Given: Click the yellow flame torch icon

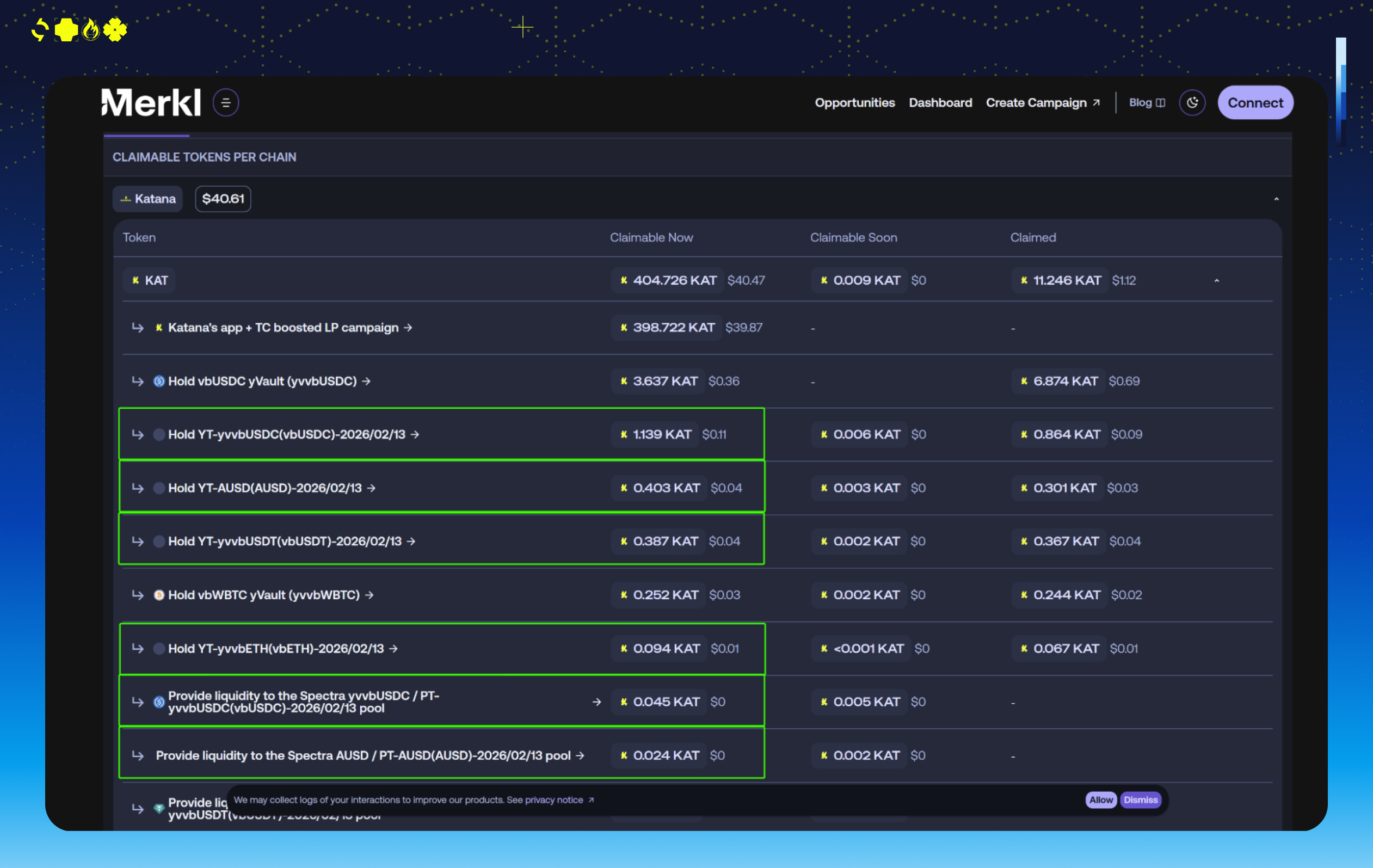Looking at the screenshot, I should tap(91, 29).
